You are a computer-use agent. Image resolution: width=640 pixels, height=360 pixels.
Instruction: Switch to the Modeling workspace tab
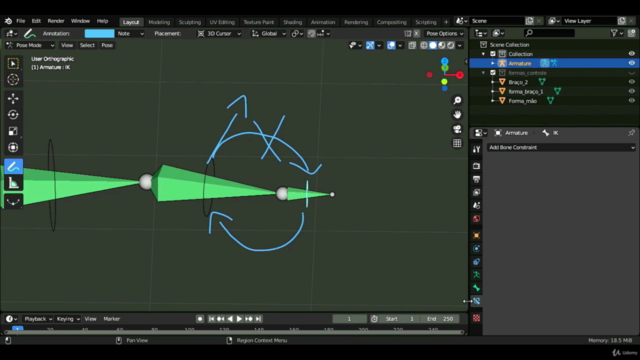tap(159, 22)
